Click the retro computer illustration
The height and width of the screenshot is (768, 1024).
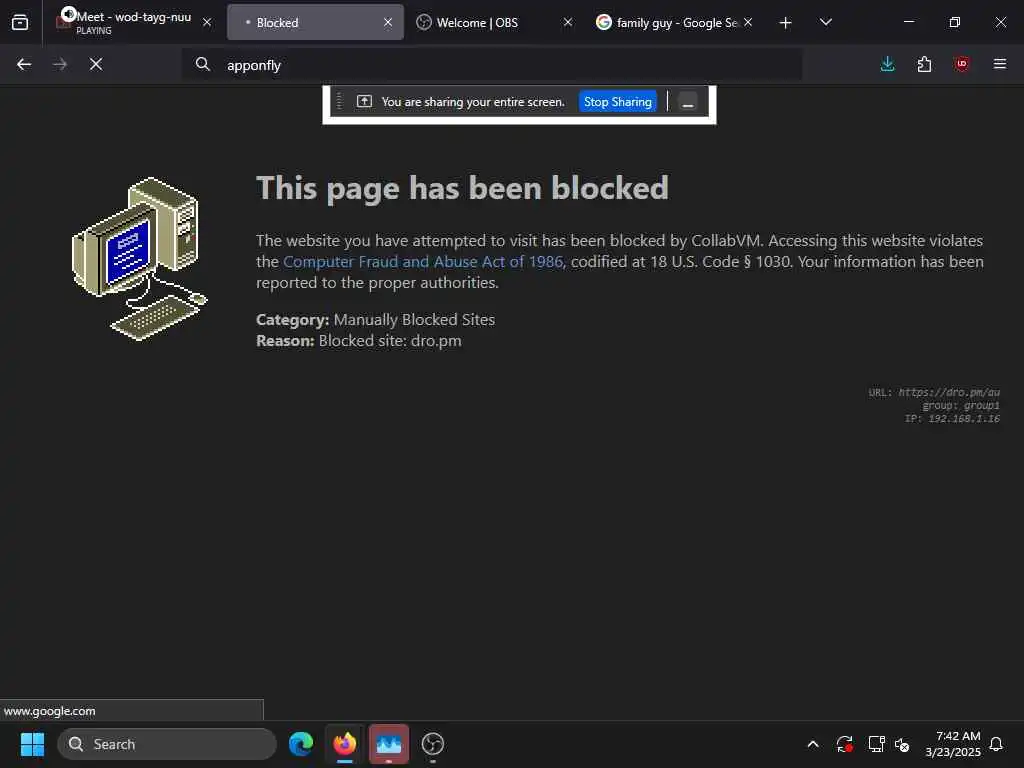(140, 259)
